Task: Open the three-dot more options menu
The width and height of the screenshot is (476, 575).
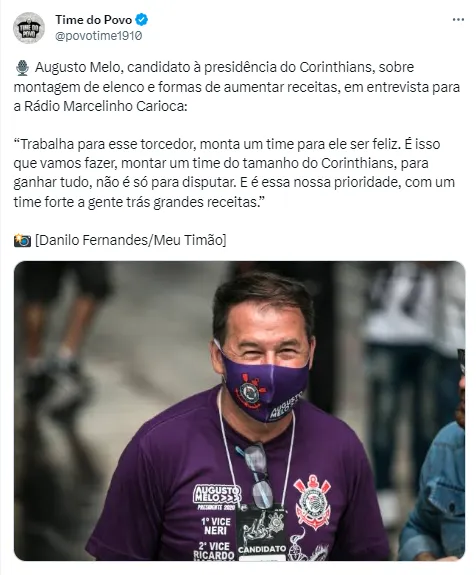Action: pyautogui.click(x=458, y=20)
